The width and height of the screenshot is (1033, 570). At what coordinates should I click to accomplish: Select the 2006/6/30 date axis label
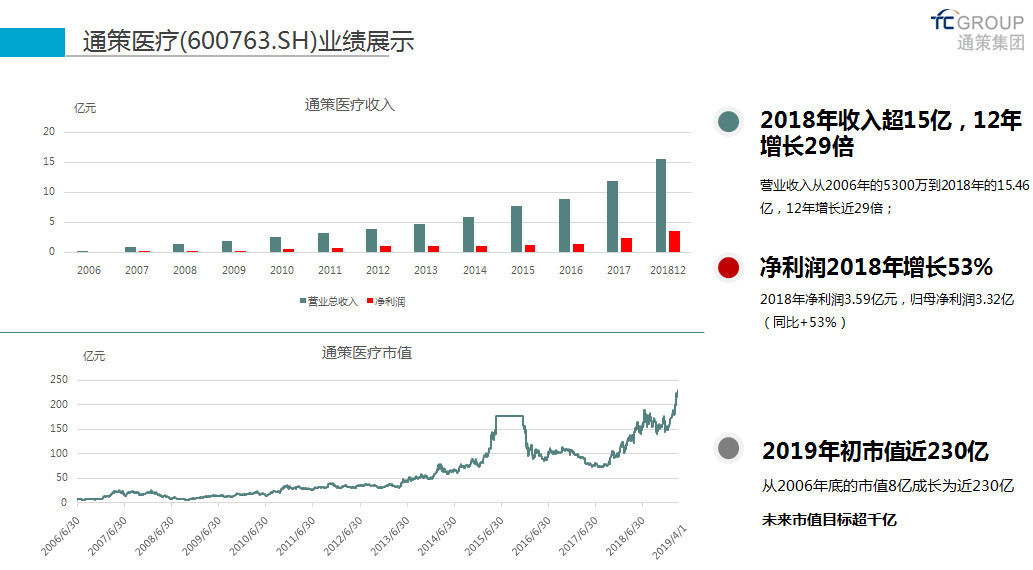(60, 536)
